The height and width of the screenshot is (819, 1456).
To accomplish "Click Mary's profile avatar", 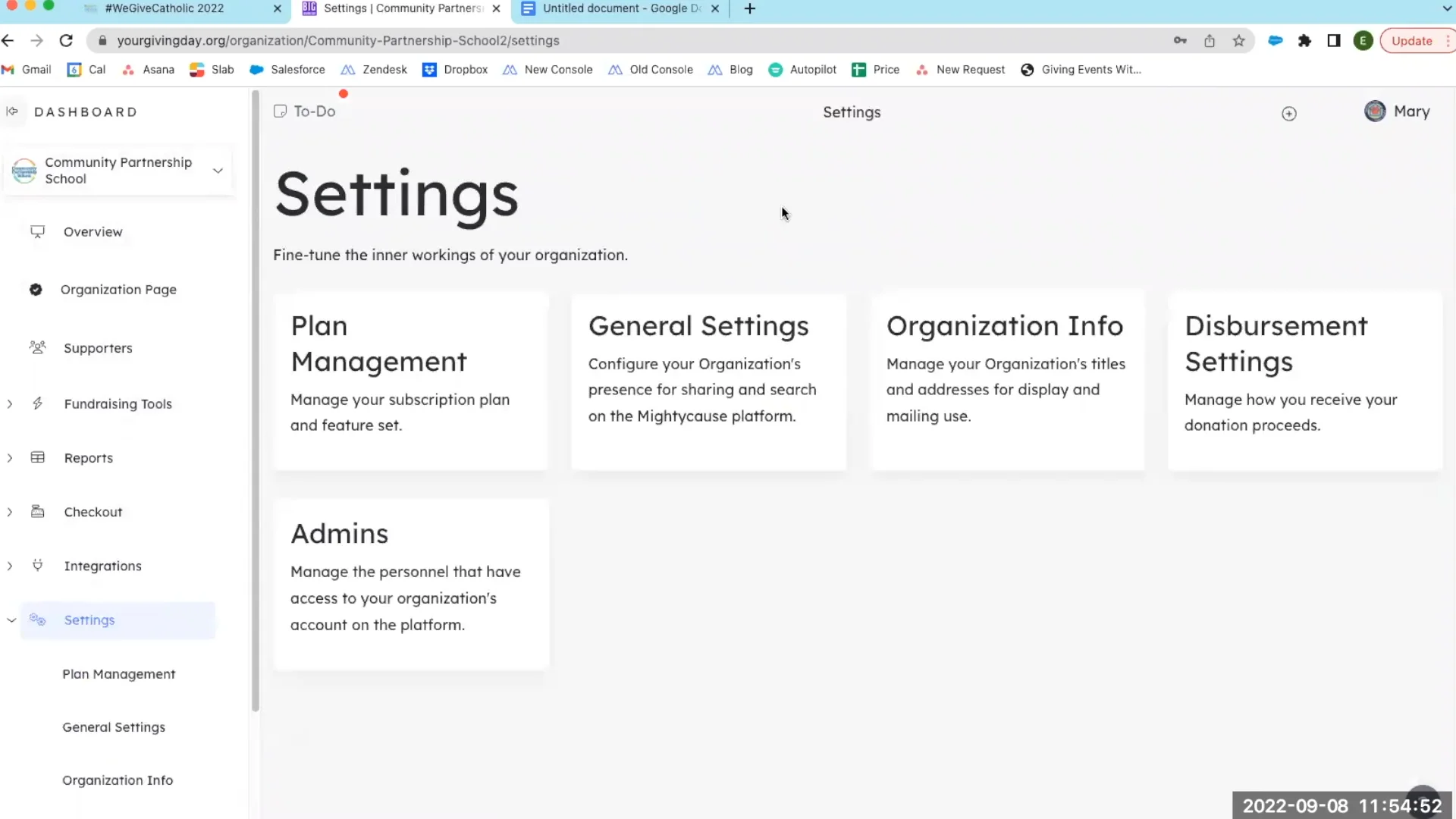I will coord(1374,111).
